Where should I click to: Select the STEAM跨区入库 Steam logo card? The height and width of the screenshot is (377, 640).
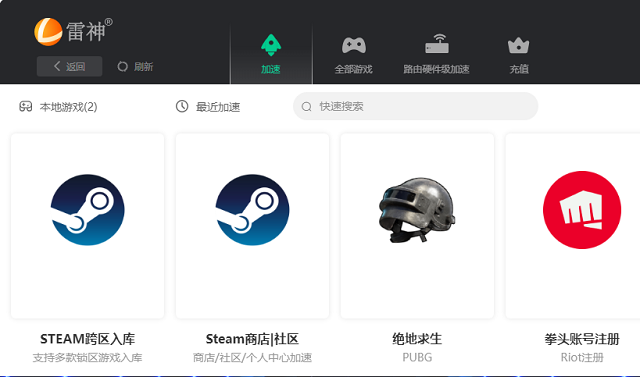click(x=87, y=226)
